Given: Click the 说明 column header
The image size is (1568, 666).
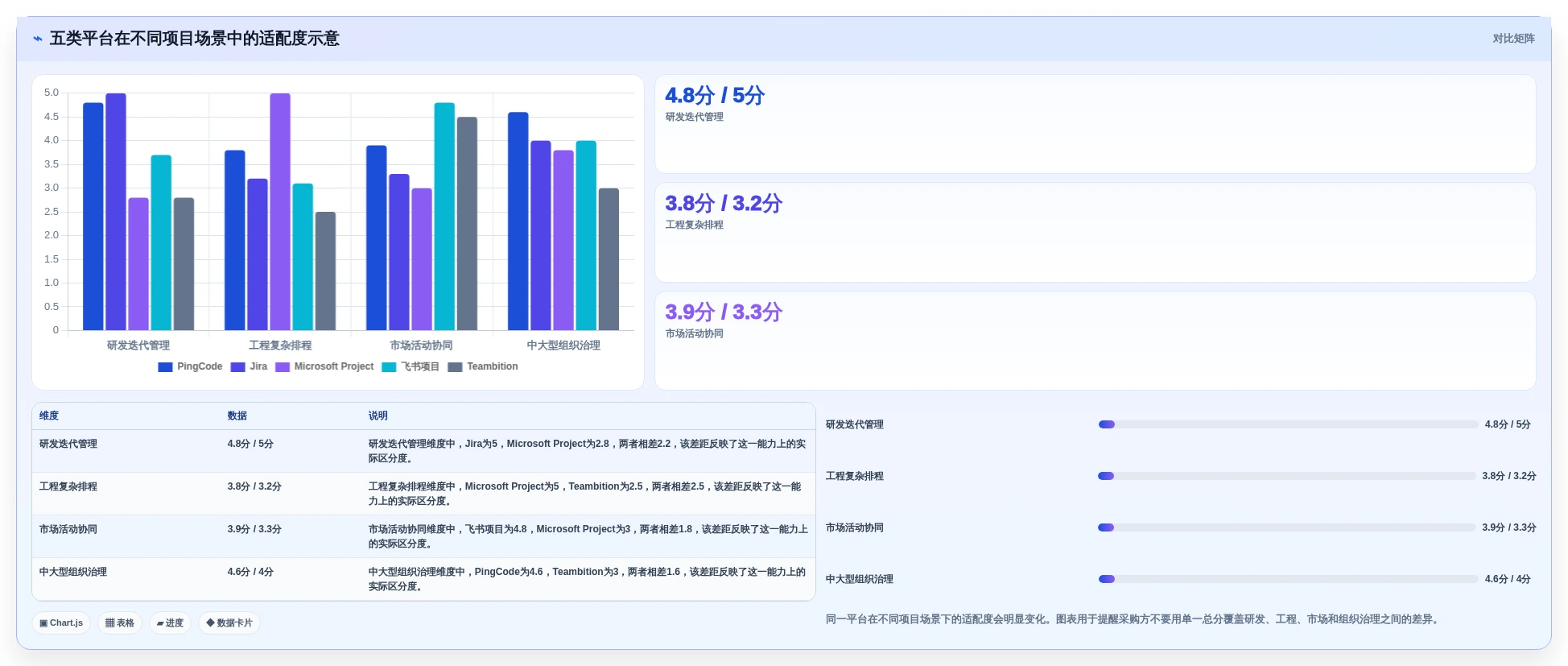Looking at the screenshot, I should point(378,416).
